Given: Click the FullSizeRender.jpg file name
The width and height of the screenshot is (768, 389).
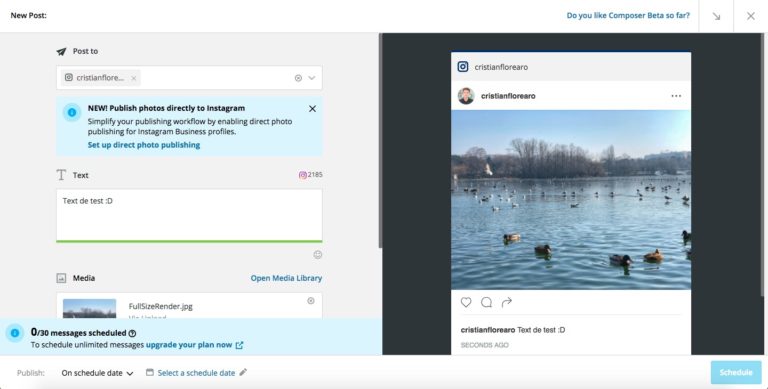Looking at the screenshot, I should (161, 306).
